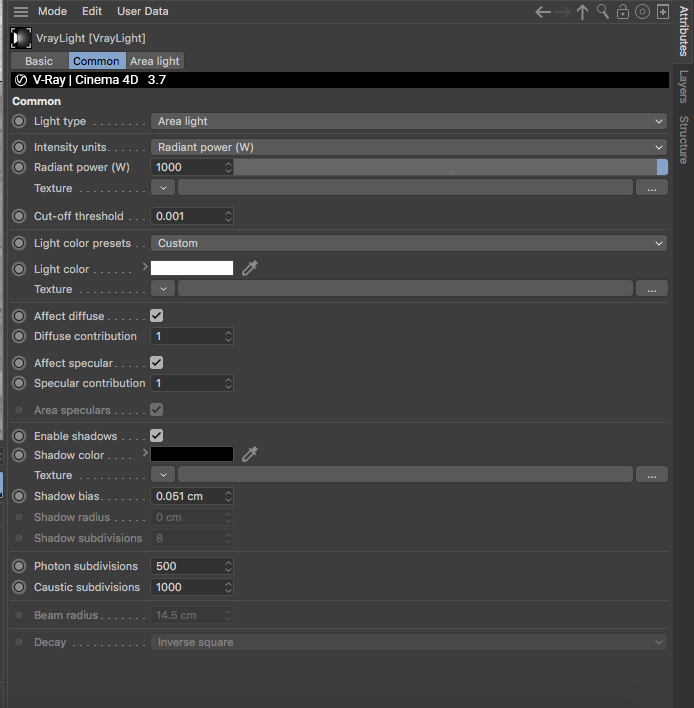The image size is (694, 708).
Task: Click the up arrow navigation icon
Action: pos(582,12)
